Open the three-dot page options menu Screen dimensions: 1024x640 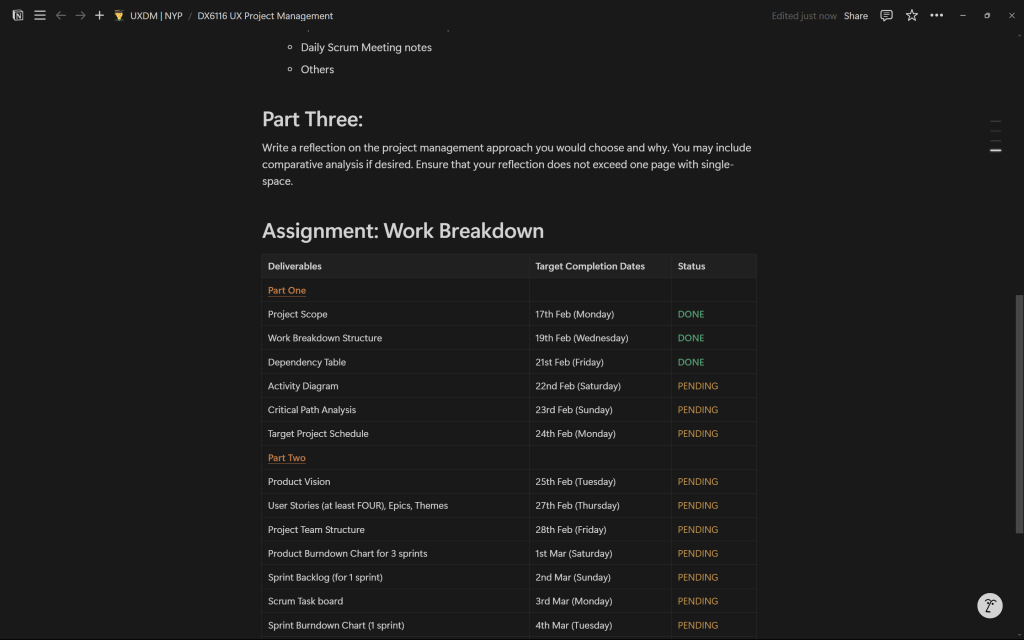click(936, 16)
